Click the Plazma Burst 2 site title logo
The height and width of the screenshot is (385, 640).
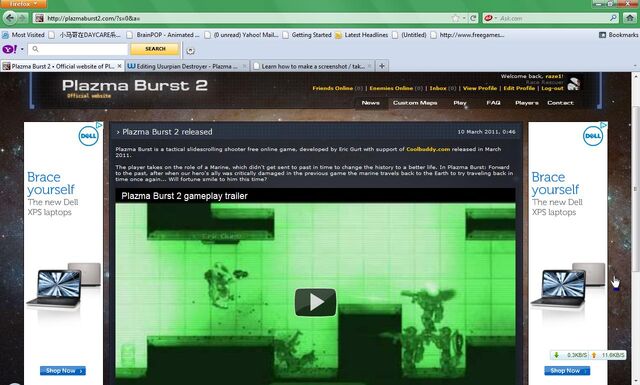[x=135, y=85]
